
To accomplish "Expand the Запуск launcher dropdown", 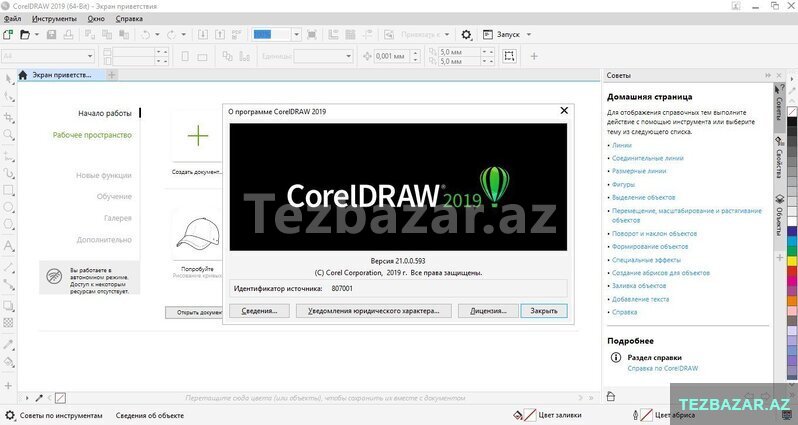I will pos(529,35).
